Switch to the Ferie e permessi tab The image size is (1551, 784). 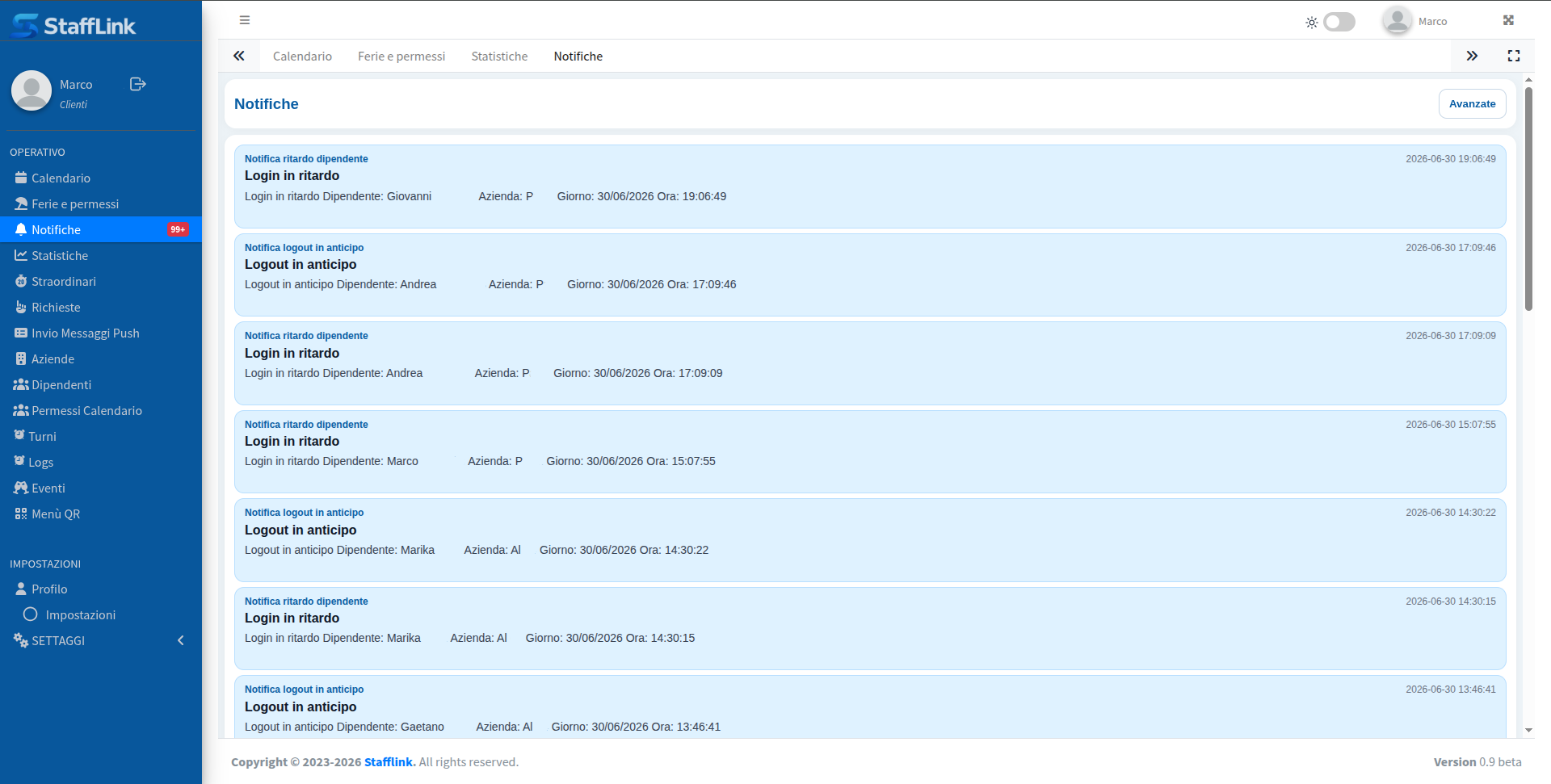click(401, 56)
